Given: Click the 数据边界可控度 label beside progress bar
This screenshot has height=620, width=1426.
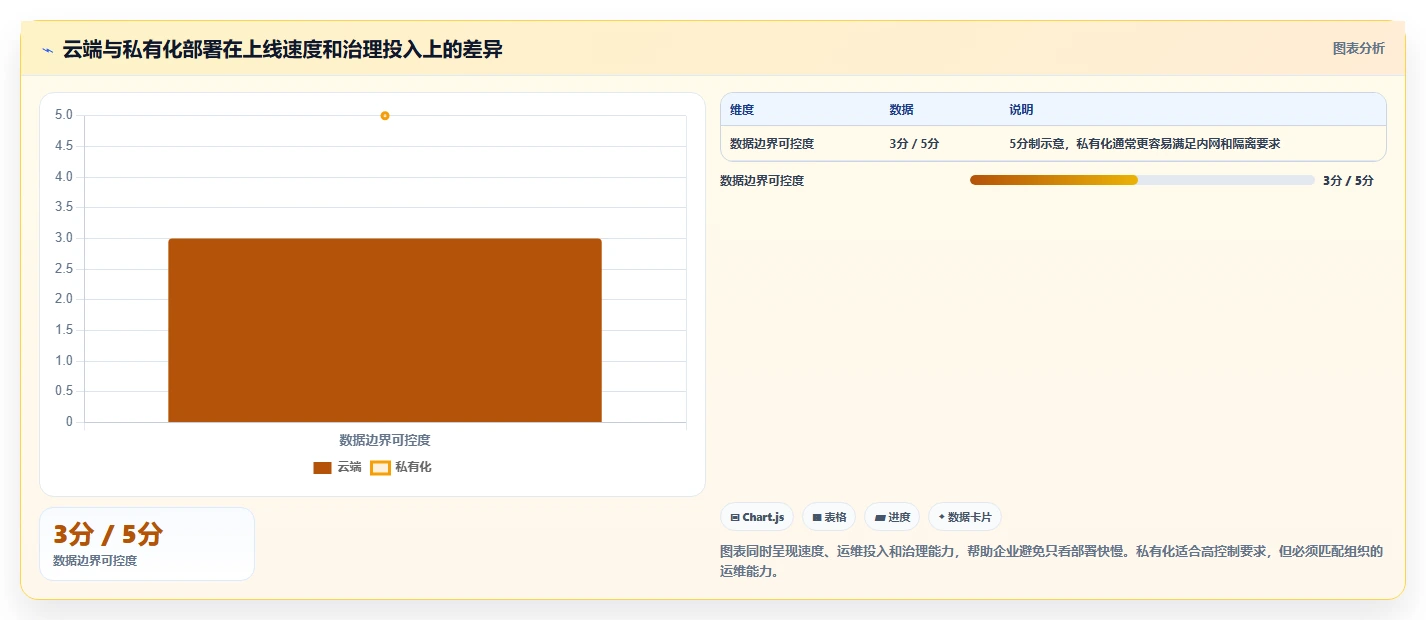Looking at the screenshot, I should [x=762, y=181].
